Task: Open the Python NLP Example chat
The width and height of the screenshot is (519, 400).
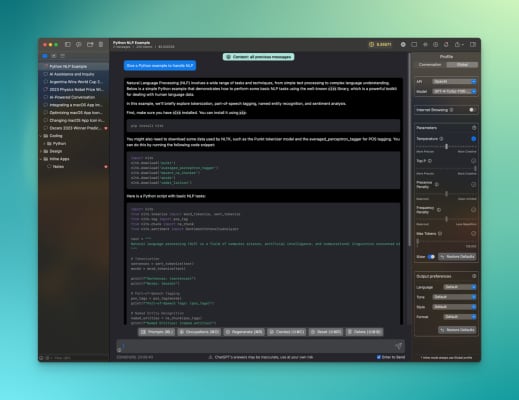Action: pos(74,66)
